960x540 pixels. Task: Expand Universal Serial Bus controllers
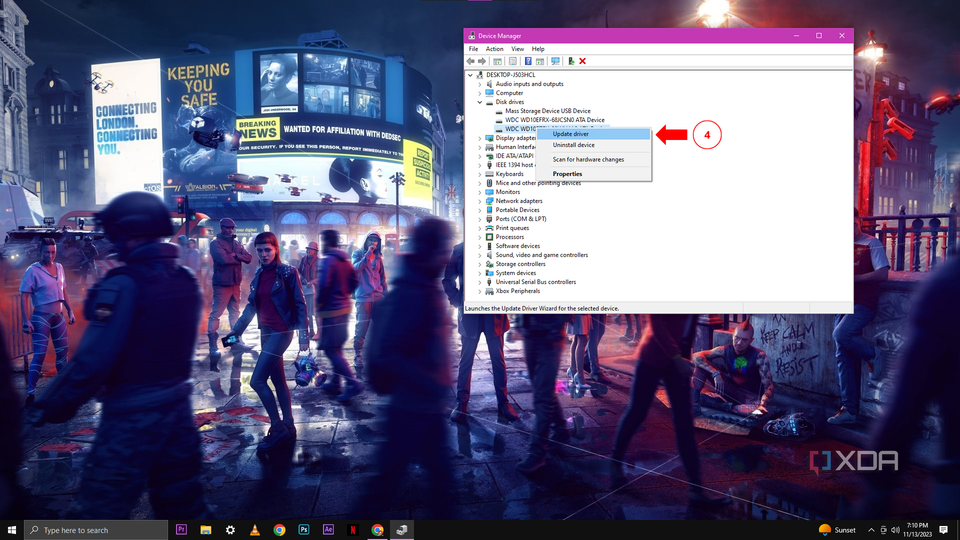point(480,282)
